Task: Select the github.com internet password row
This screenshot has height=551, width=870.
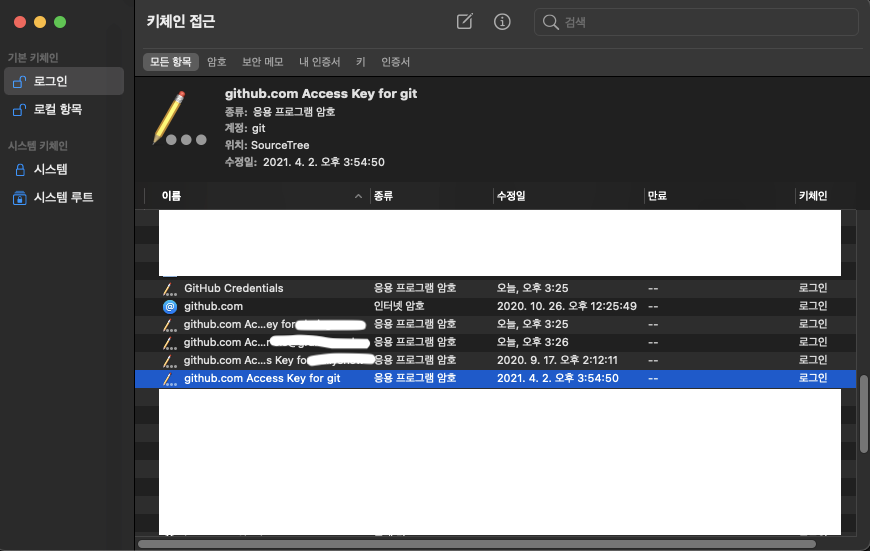Action: (x=495, y=306)
